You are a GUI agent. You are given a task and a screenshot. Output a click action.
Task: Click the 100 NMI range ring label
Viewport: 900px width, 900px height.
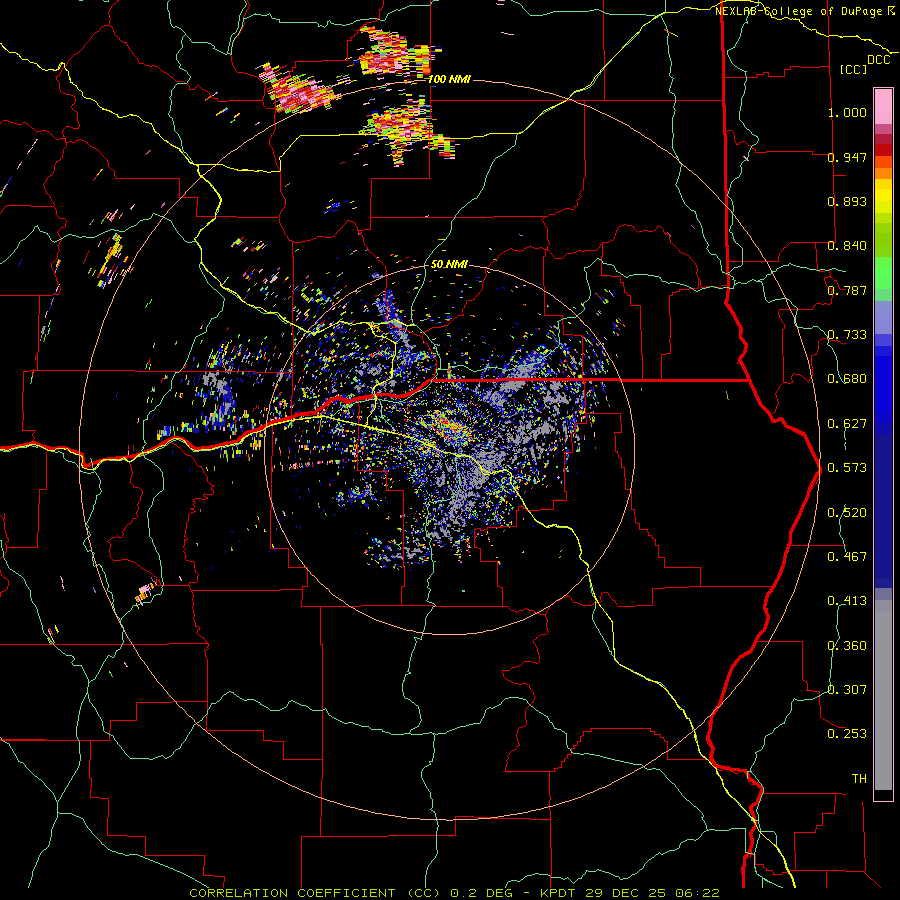tap(449, 79)
